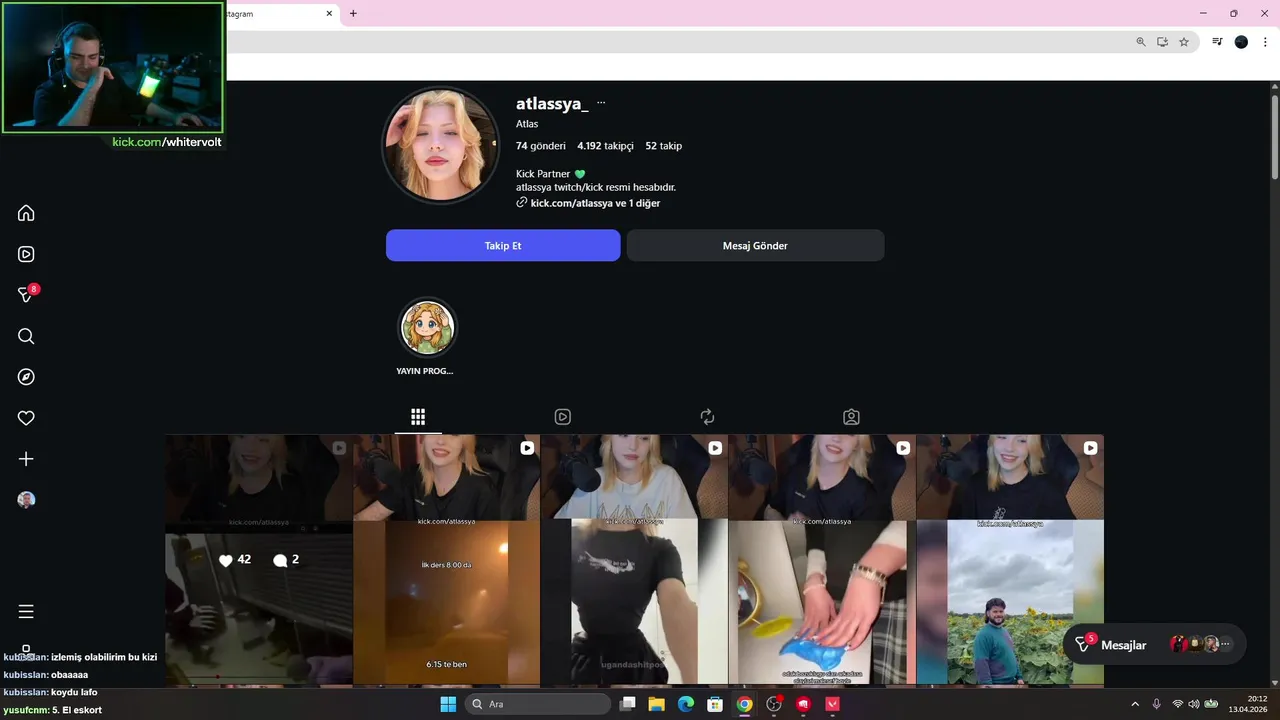Open Task View on taskbar

[628, 704]
